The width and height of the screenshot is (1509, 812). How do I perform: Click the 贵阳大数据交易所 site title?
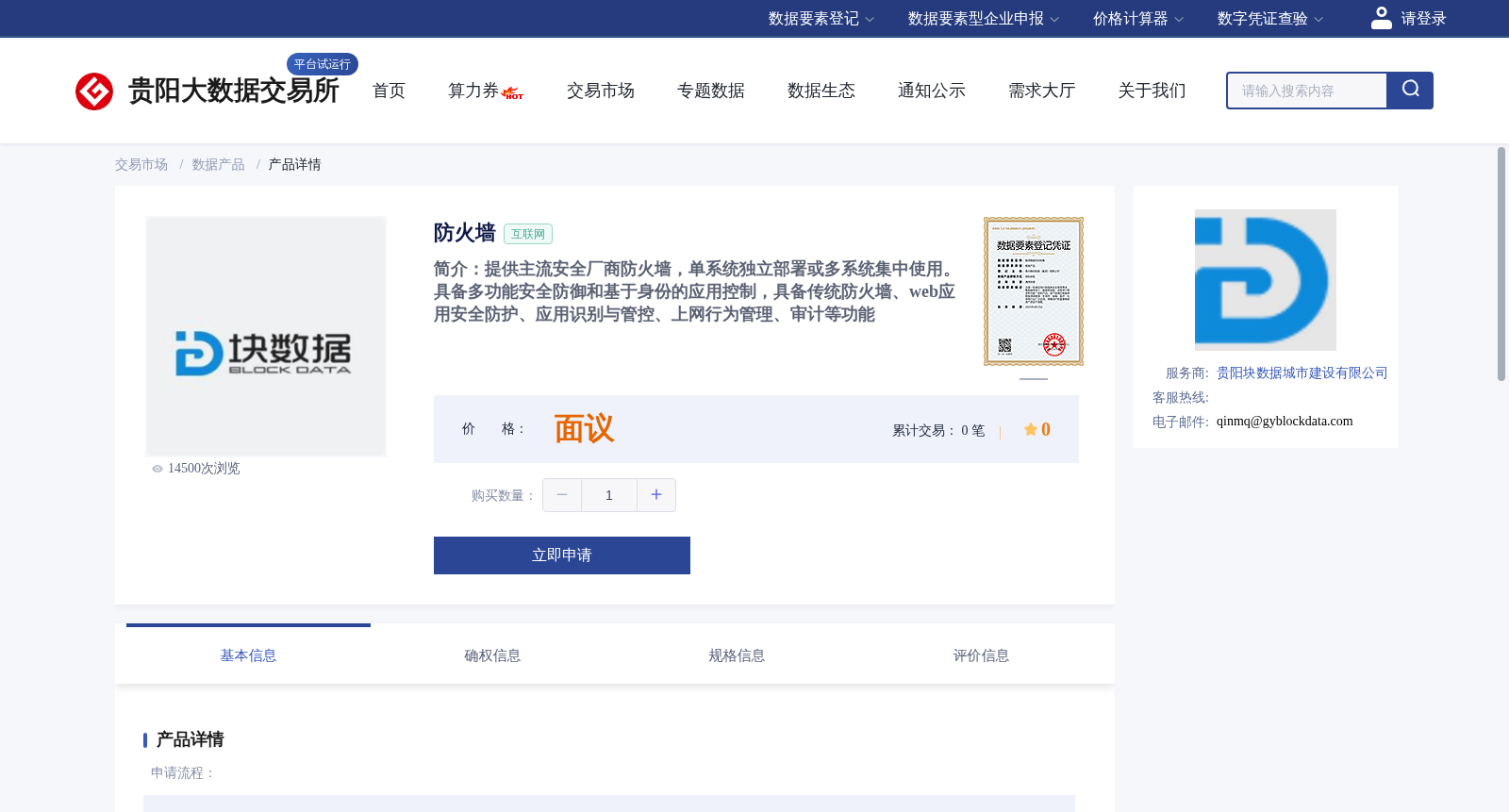point(233,91)
